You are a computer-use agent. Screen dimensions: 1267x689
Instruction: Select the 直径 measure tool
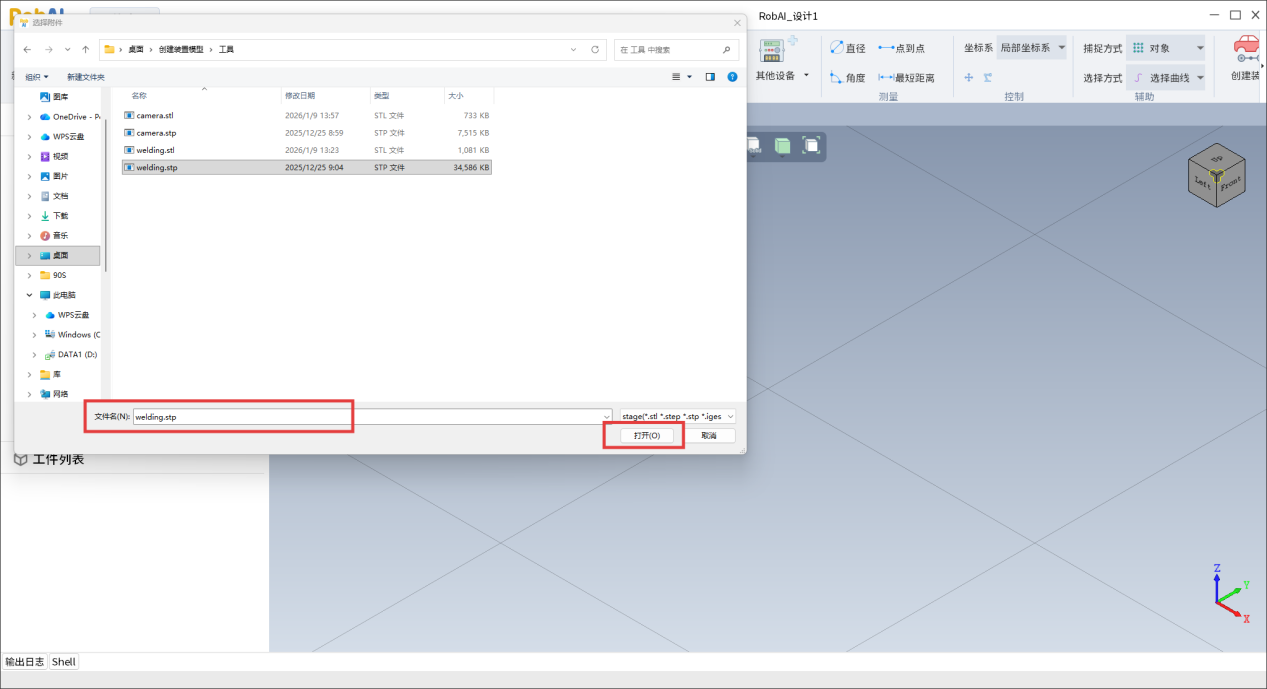point(848,48)
